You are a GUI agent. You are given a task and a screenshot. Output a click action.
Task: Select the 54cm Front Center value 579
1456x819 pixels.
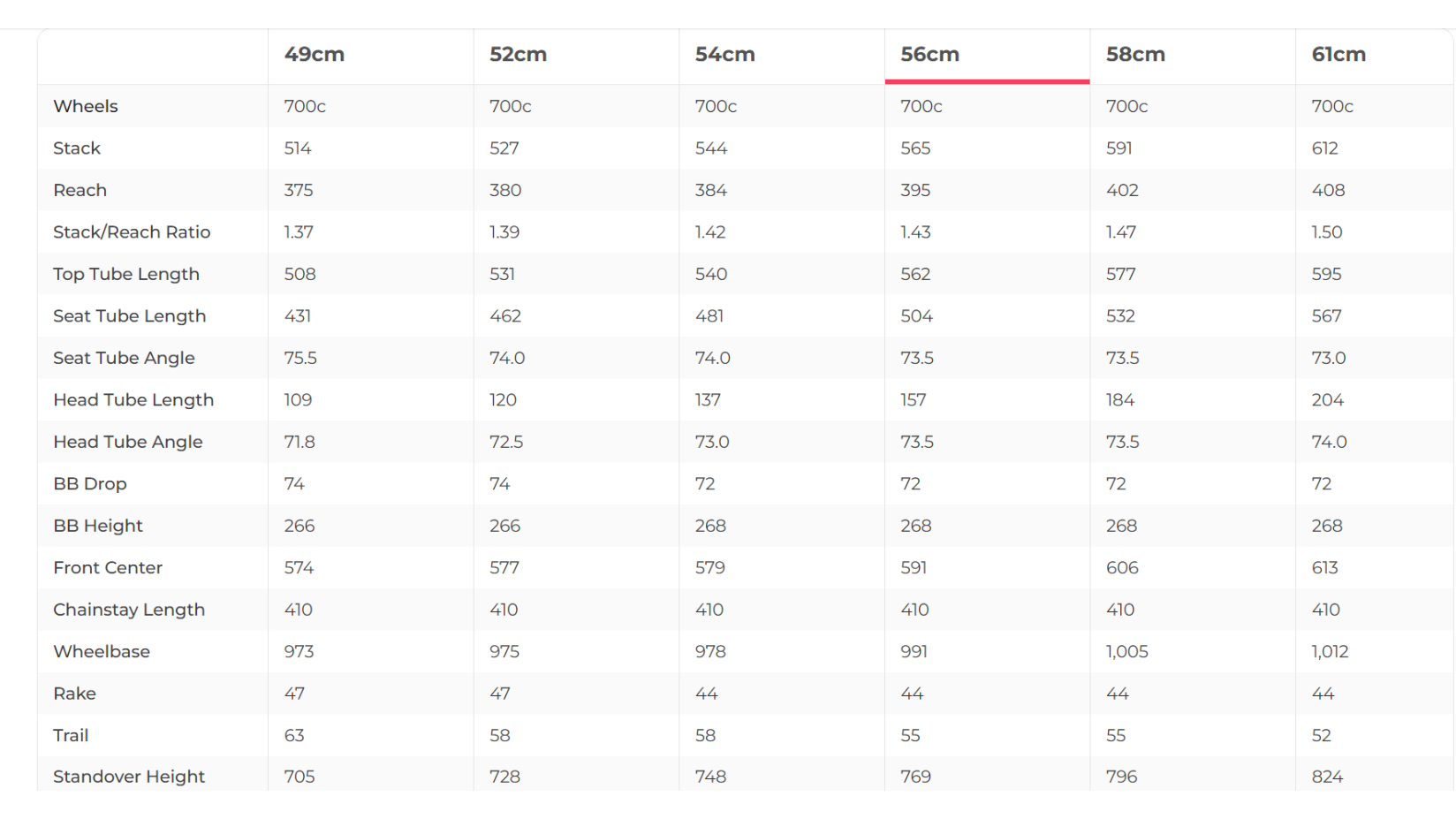pos(710,568)
